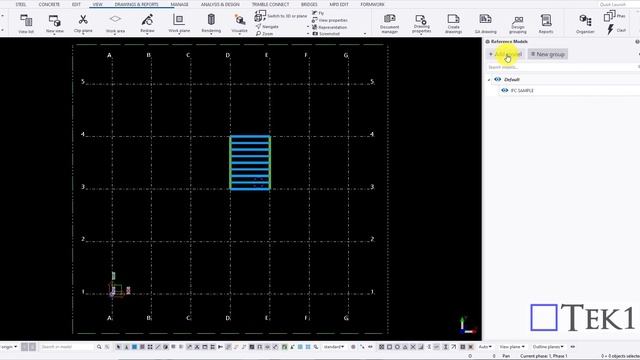Viewport: 640px width, 360px height.
Task: Open the Outline planes dropdown
Action: point(548,347)
